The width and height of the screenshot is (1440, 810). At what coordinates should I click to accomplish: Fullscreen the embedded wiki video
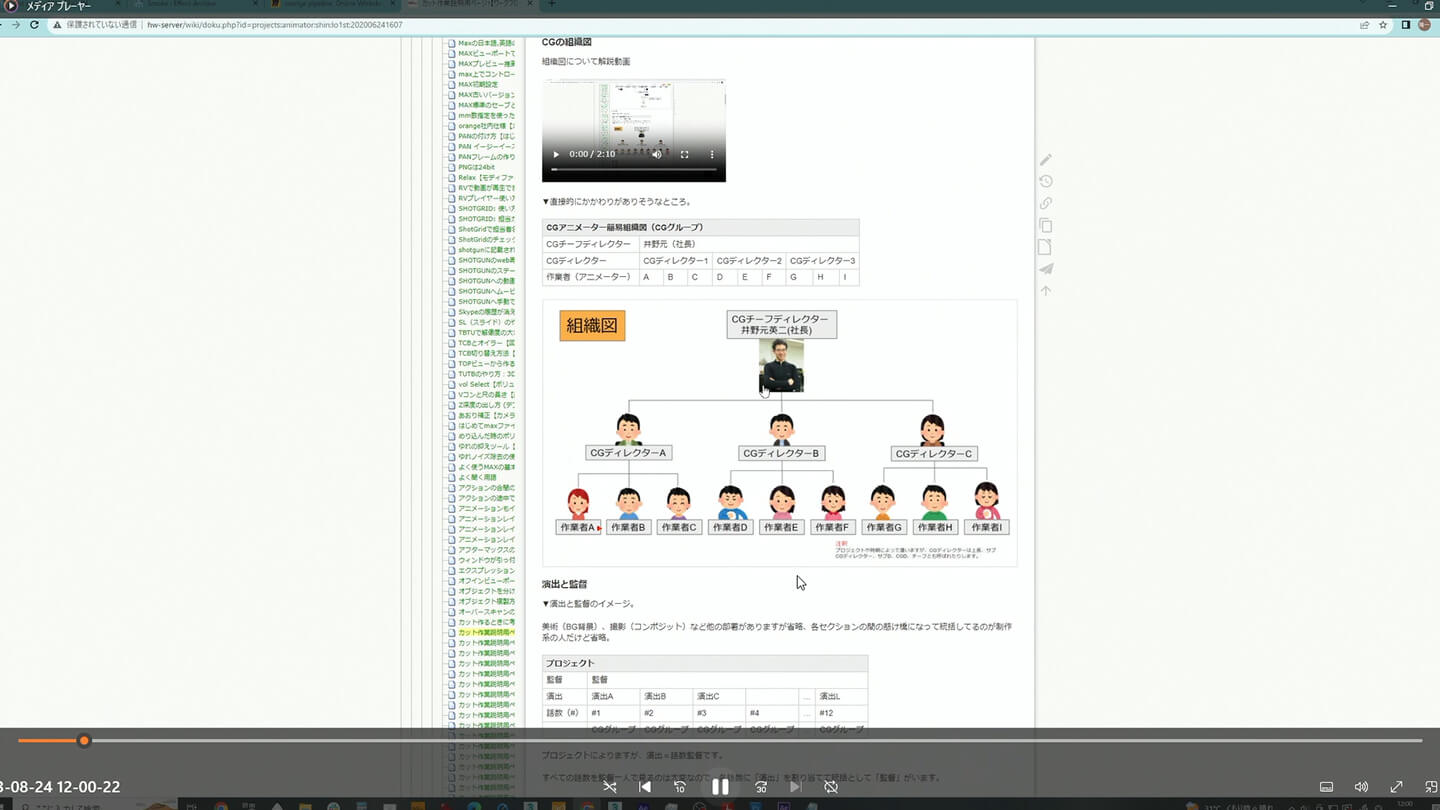[685, 154]
